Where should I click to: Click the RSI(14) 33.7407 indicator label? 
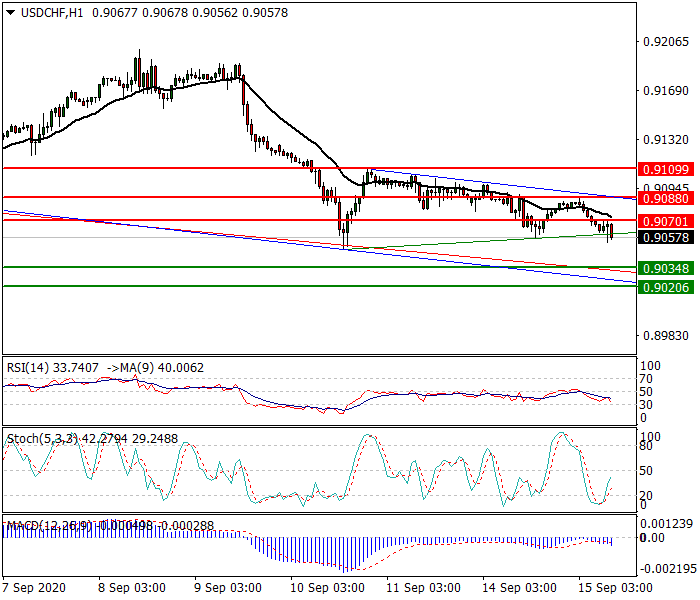[53, 368]
